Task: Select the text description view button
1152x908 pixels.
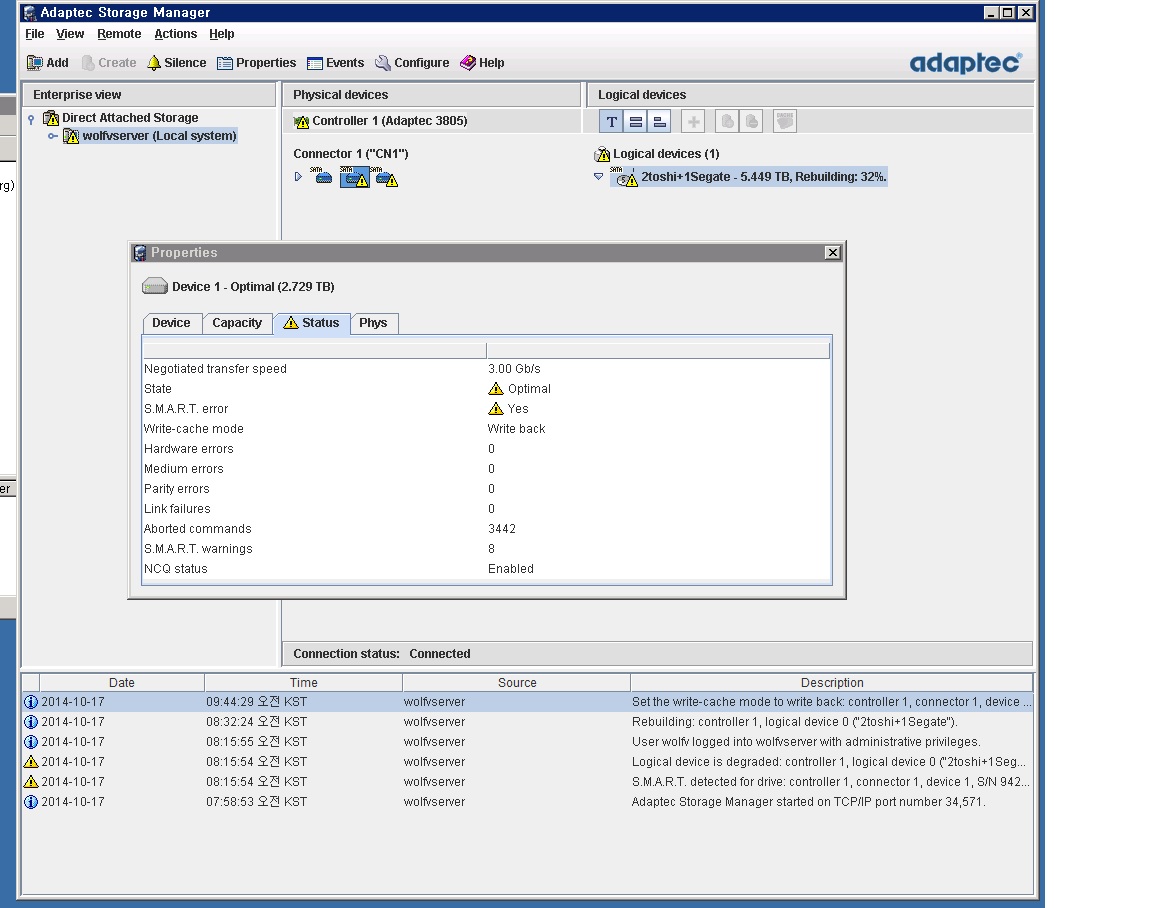Action: point(611,122)
